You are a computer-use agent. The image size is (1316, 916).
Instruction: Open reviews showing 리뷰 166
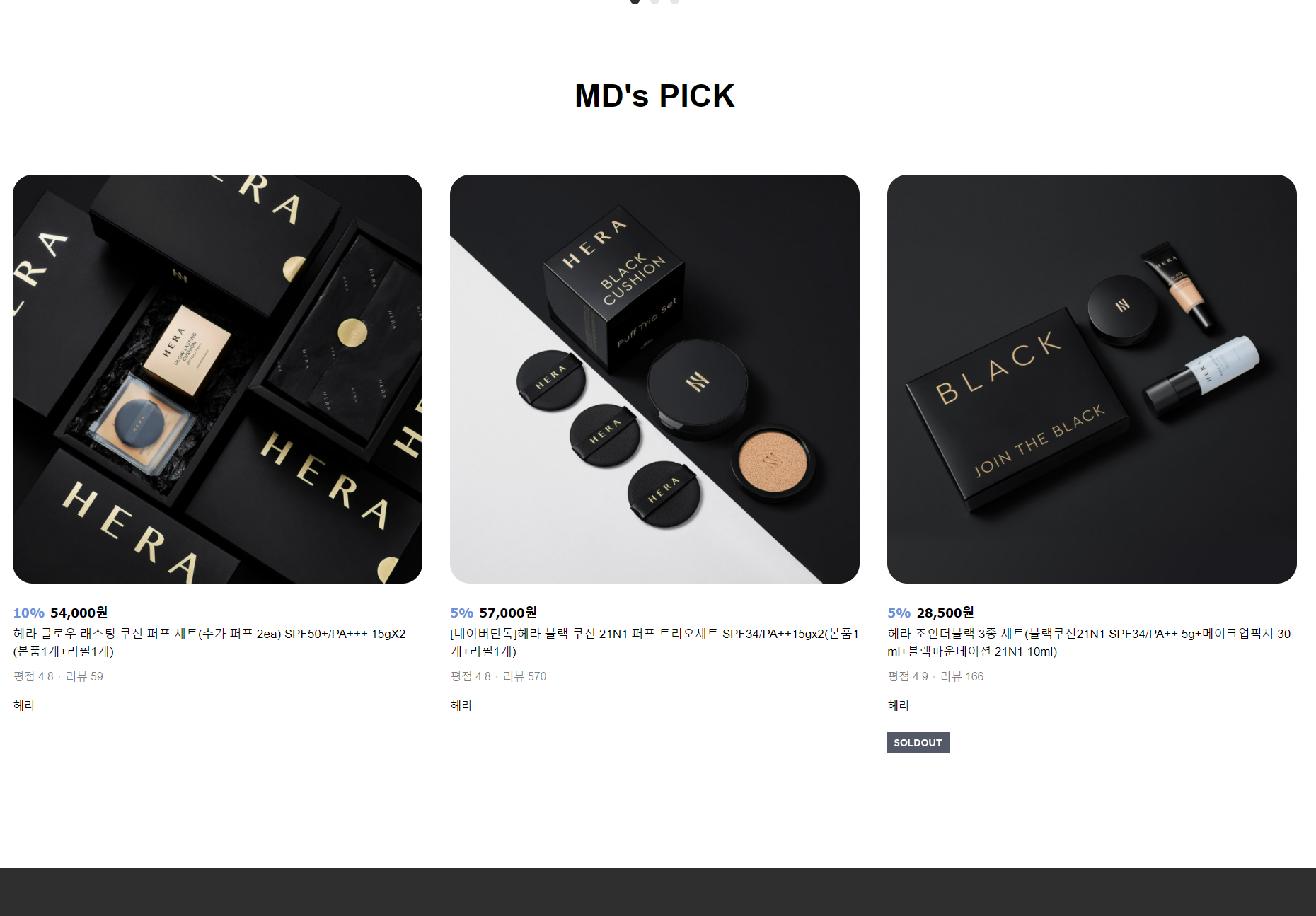962,676
